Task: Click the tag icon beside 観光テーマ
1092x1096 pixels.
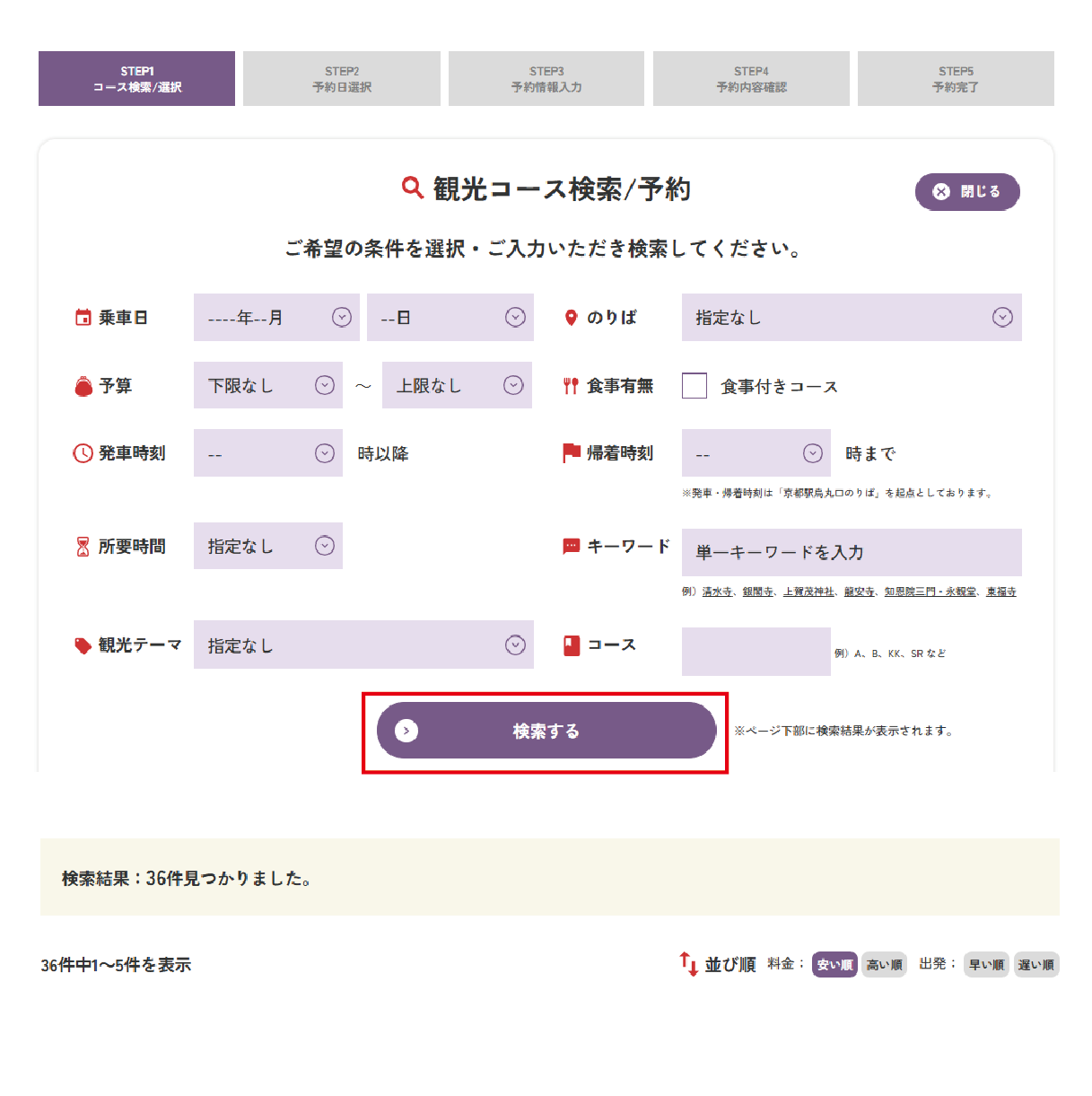Action: click(83, 645)
